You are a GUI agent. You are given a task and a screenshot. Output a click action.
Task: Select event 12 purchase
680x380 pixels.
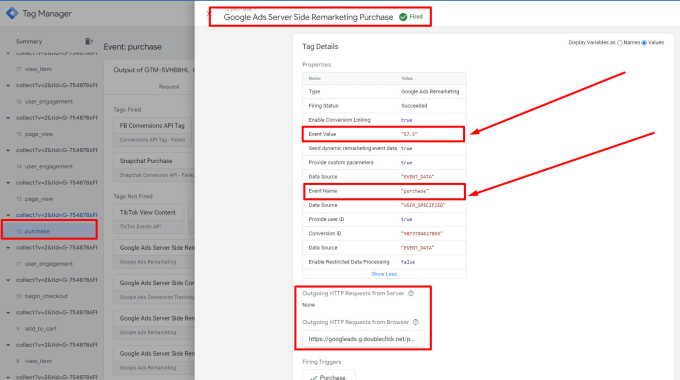click(49, 231)
